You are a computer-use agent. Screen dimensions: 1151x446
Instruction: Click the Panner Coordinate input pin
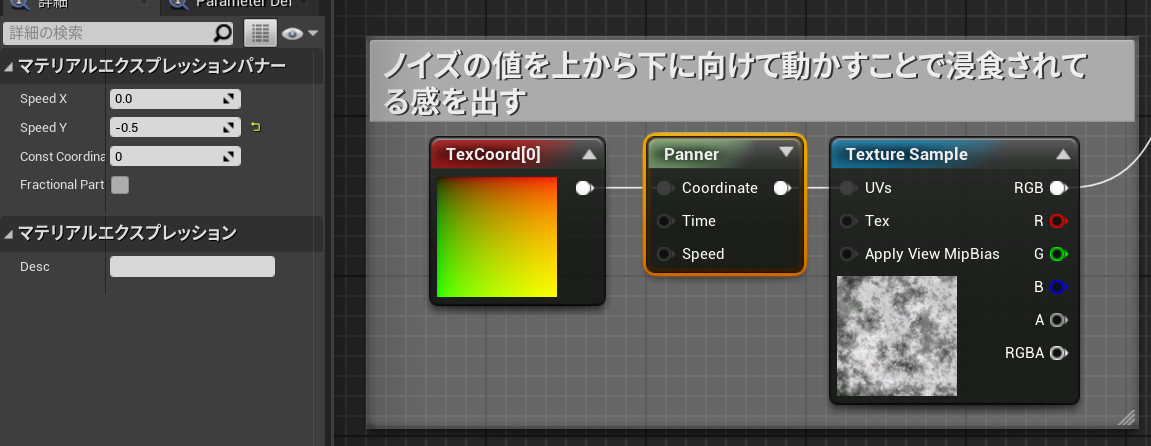tap(665, 188)
